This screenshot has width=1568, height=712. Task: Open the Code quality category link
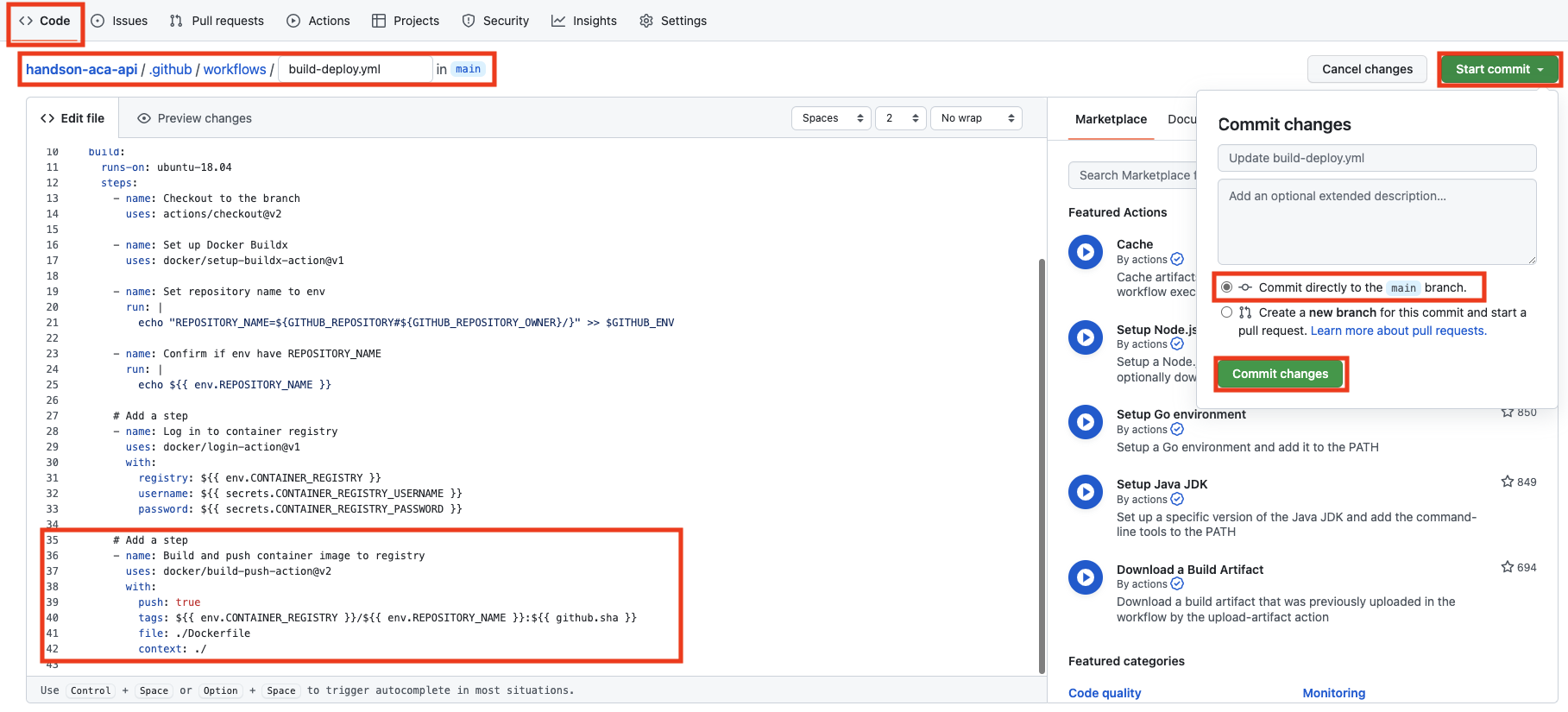pyautogui.click(x=1105, y=693)
